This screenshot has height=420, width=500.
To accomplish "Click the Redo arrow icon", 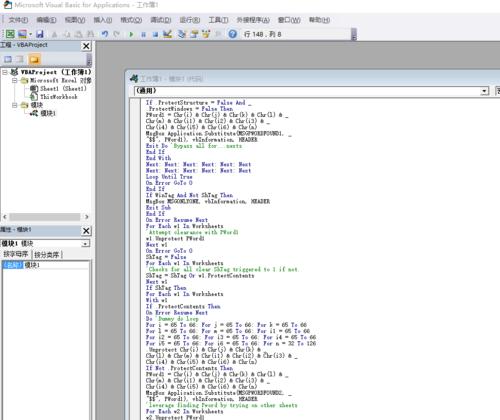I will click(x=116, y=34).
